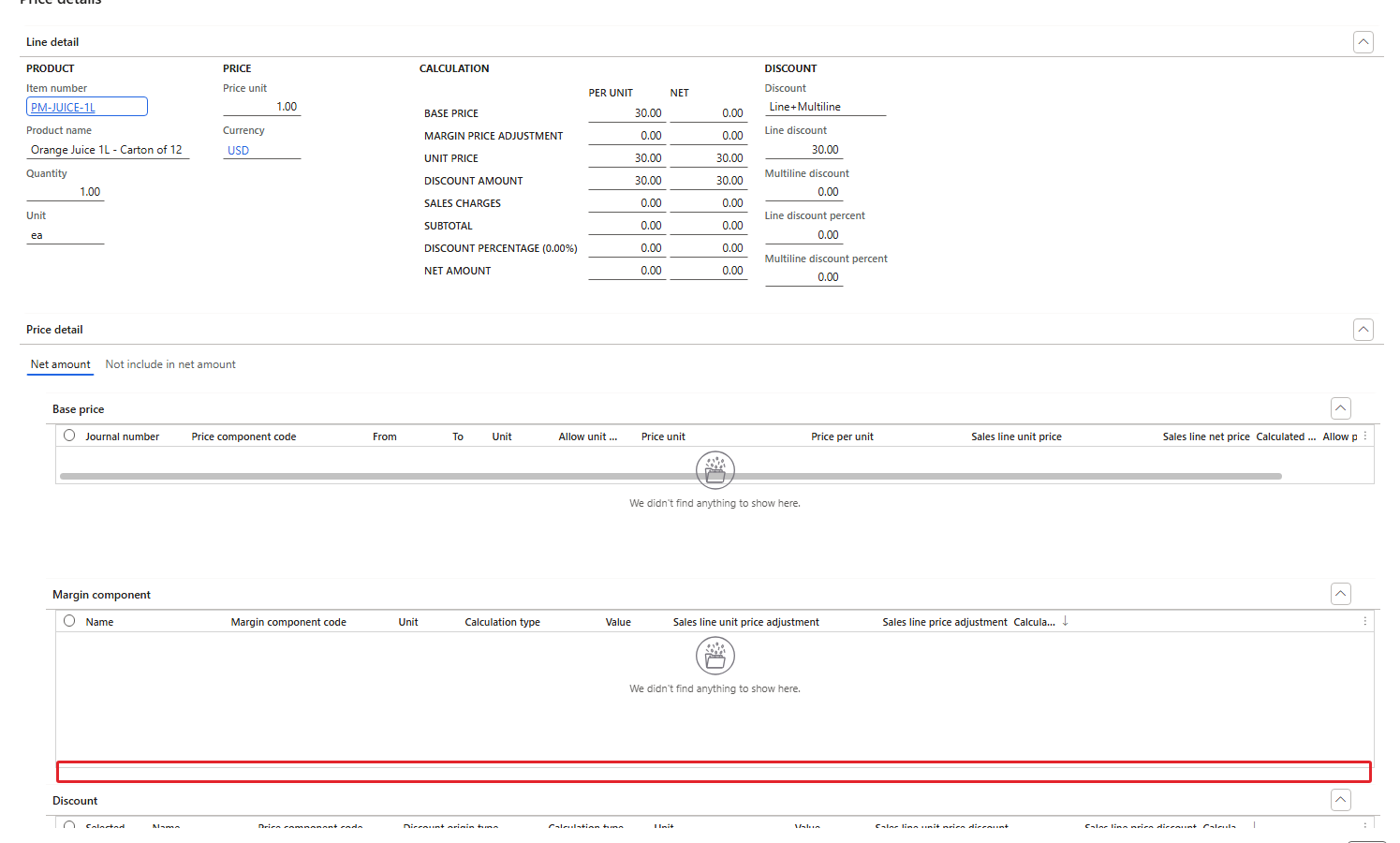Viewport: 1400px width, 843px height.
Task: Click the Price unit field
Action: point(262,107)
